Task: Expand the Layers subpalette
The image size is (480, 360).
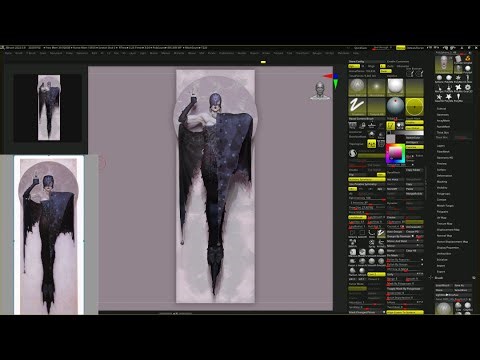Action: (441, 146)
